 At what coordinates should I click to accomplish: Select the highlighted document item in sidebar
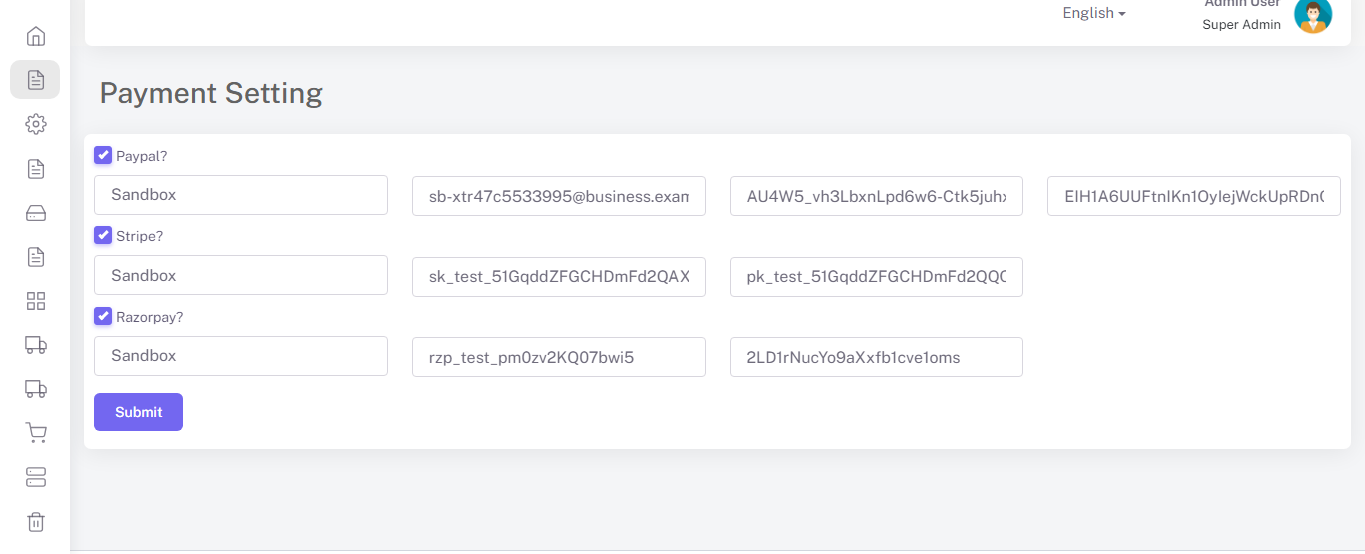click(35, 80)
